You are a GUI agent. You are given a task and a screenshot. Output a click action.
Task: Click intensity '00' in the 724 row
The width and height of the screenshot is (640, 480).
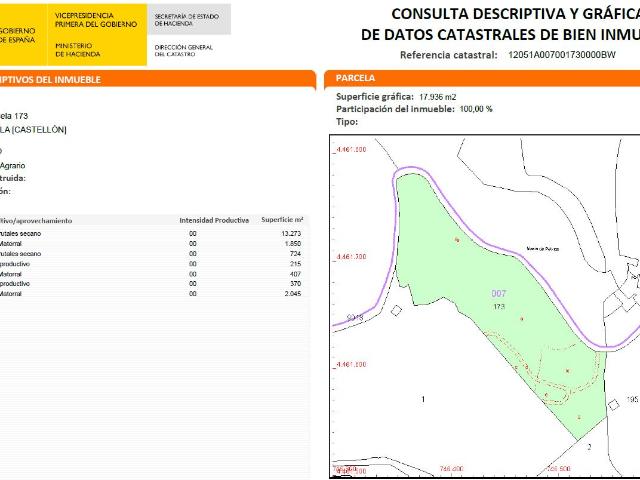click(193, 253)
